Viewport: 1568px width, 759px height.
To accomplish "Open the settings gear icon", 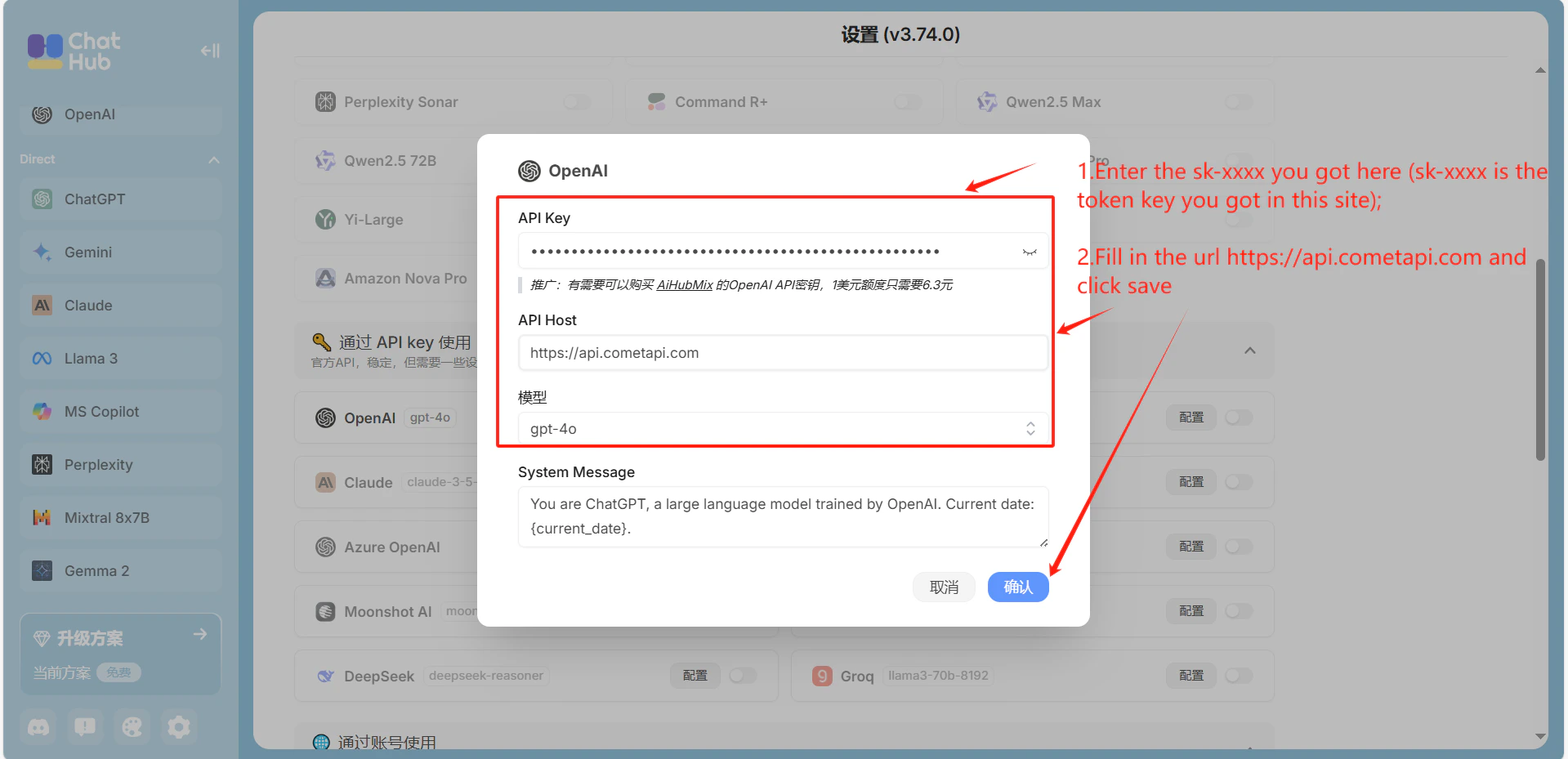I will tap(178, 727).
